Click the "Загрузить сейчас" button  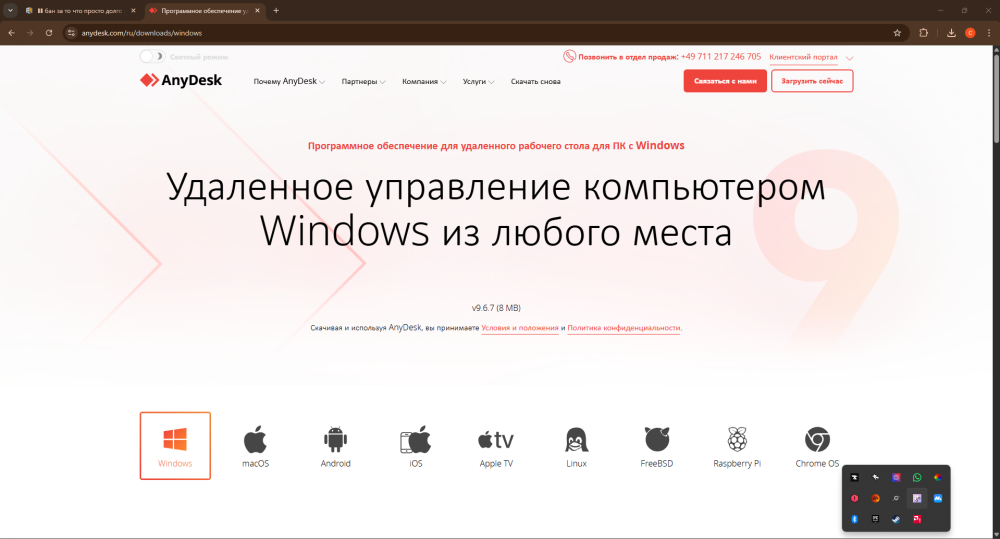click(812, 81)
